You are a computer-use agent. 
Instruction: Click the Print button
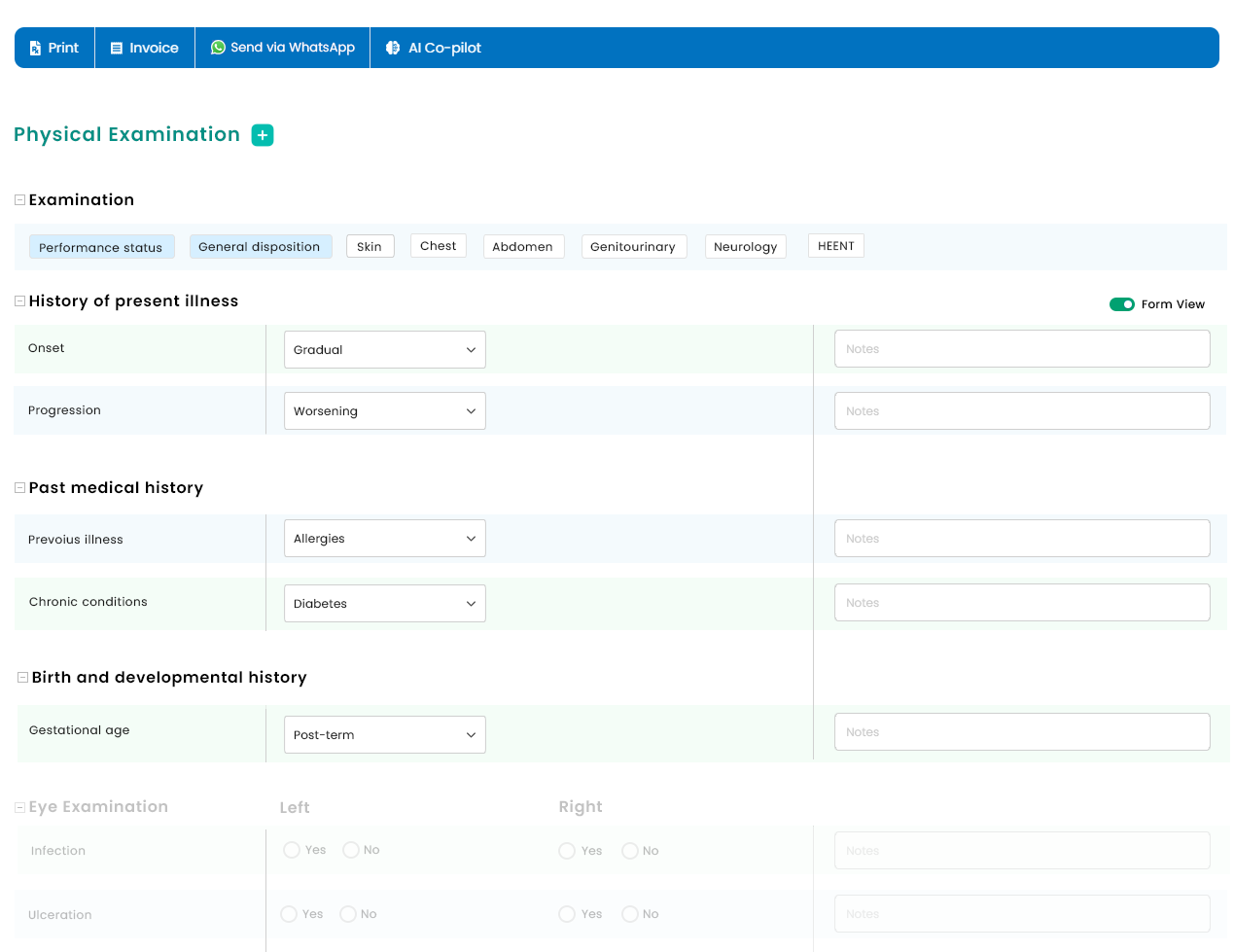coord(54,48)
